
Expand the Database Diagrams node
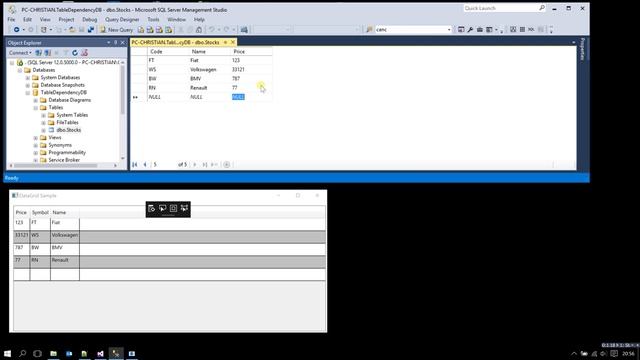pos(36,100)
